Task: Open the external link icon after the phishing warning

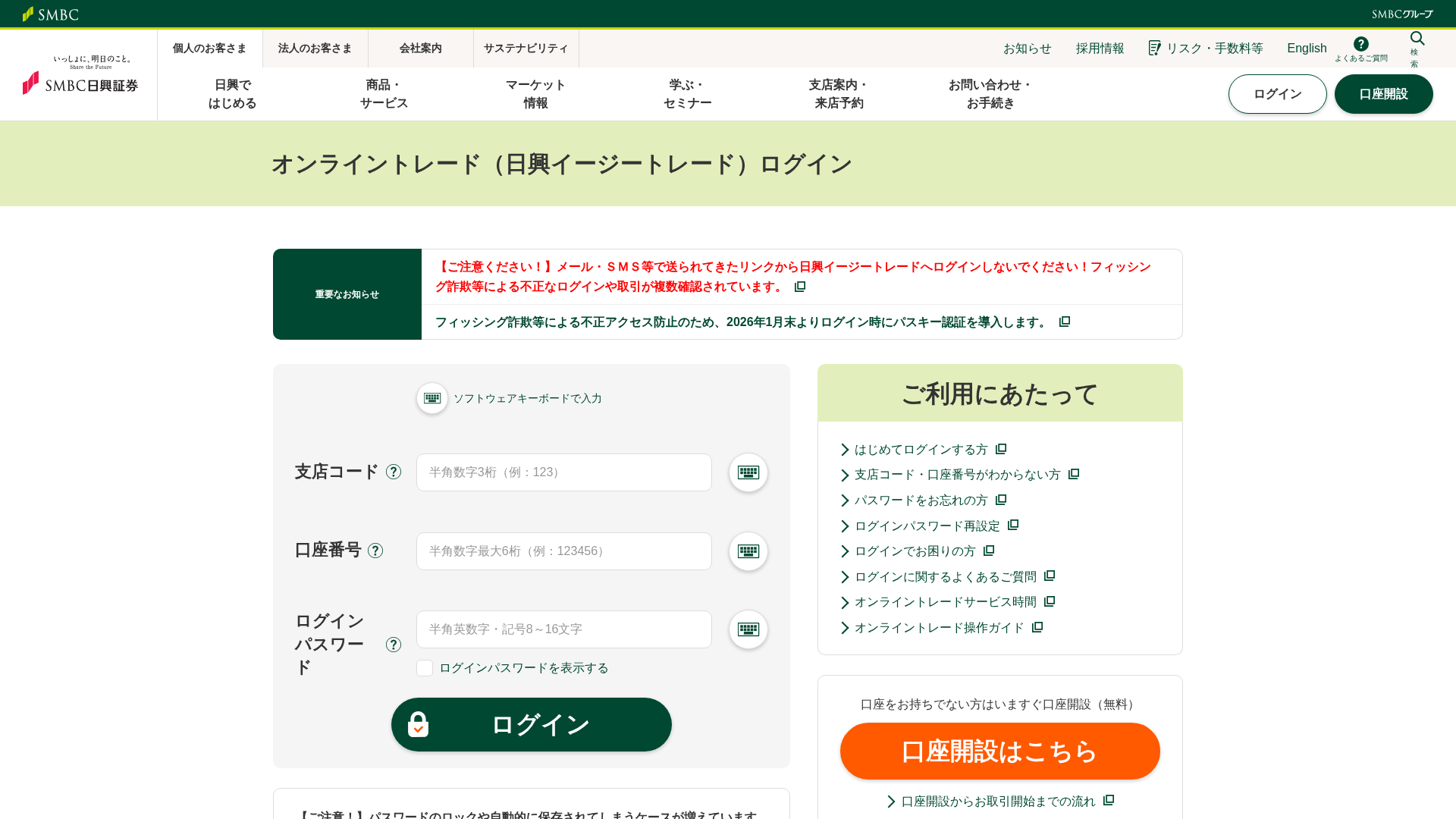Action: click(800, 287)
